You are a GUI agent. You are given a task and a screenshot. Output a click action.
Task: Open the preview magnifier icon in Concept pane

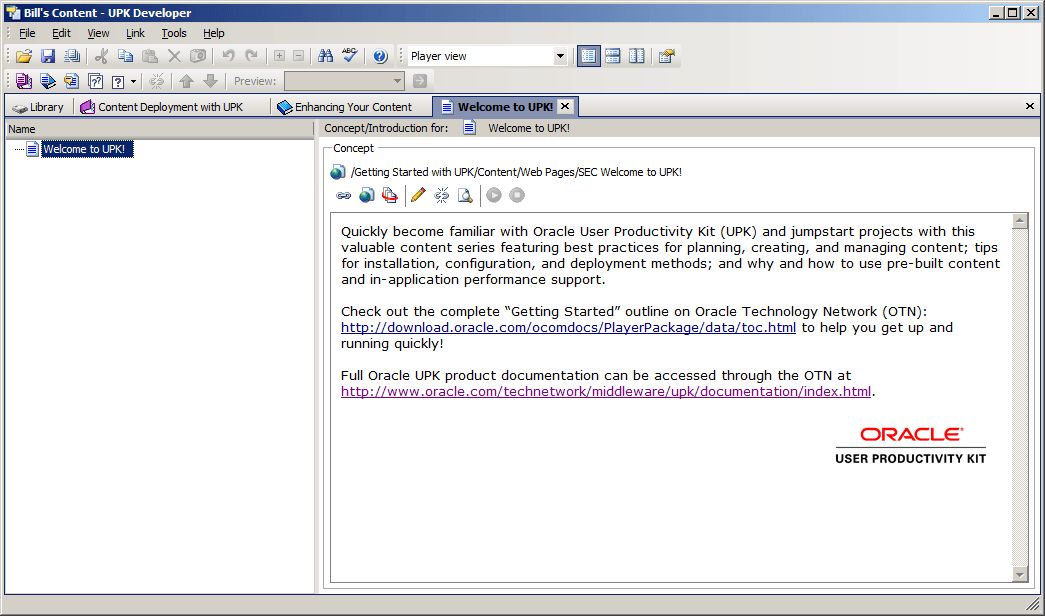pos(465,195)
